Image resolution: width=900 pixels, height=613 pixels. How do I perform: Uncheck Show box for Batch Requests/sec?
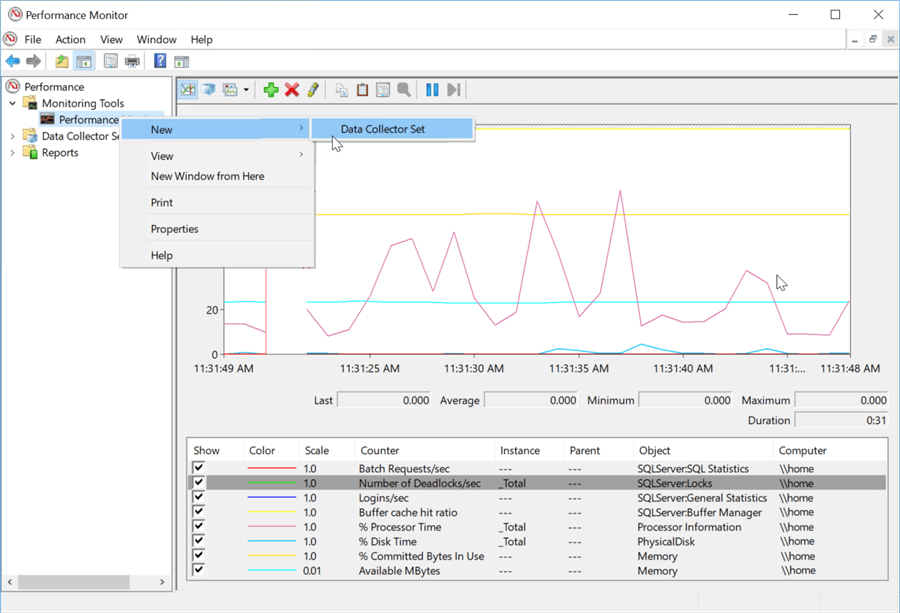(x=199, y=468)
